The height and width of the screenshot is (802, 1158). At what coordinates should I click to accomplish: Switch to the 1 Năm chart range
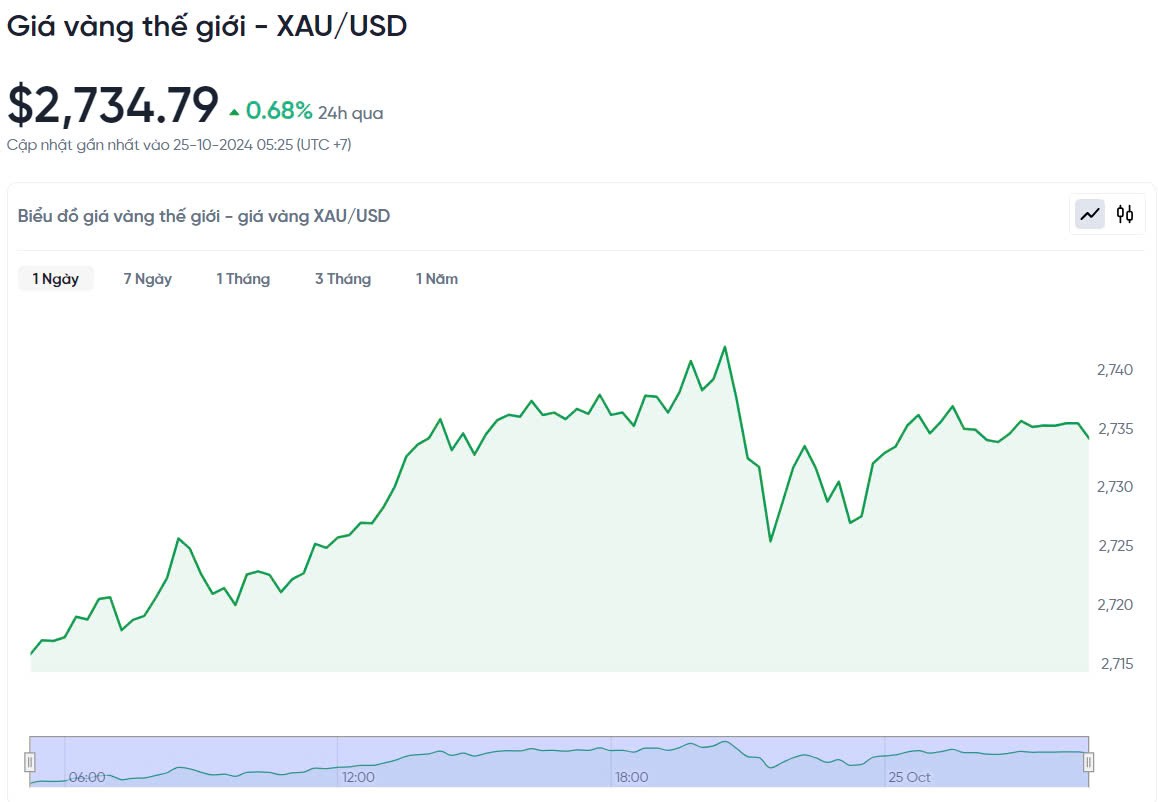click(x=437, y=279)
